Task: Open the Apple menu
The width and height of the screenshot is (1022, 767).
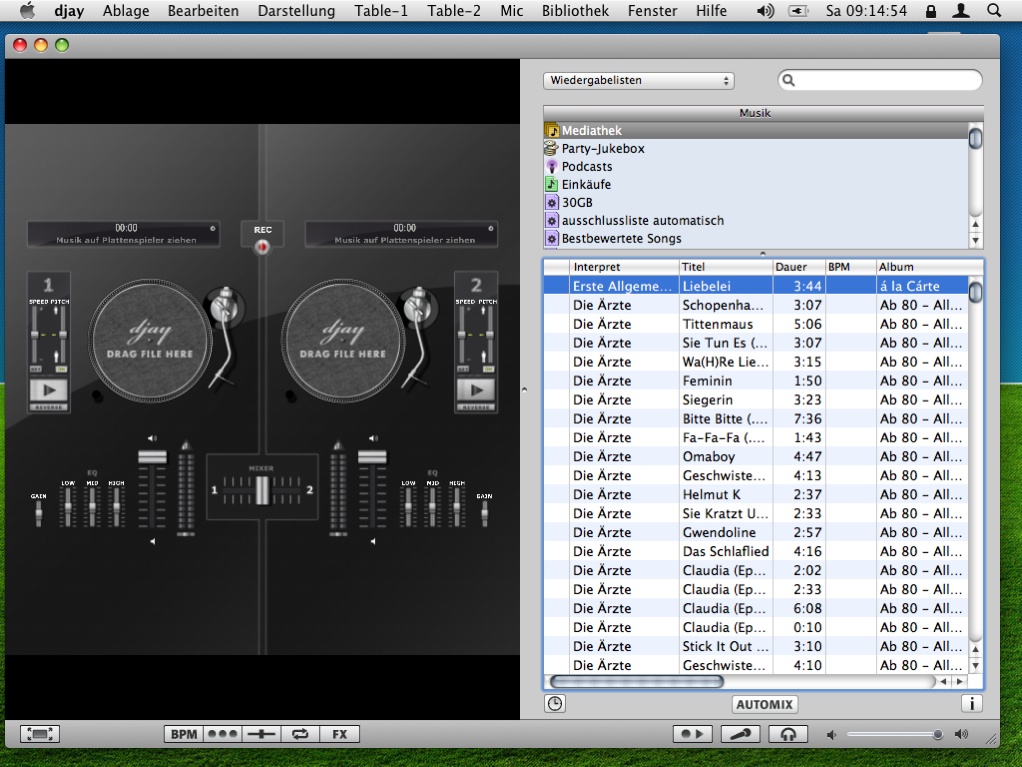Action: (27, 10)
